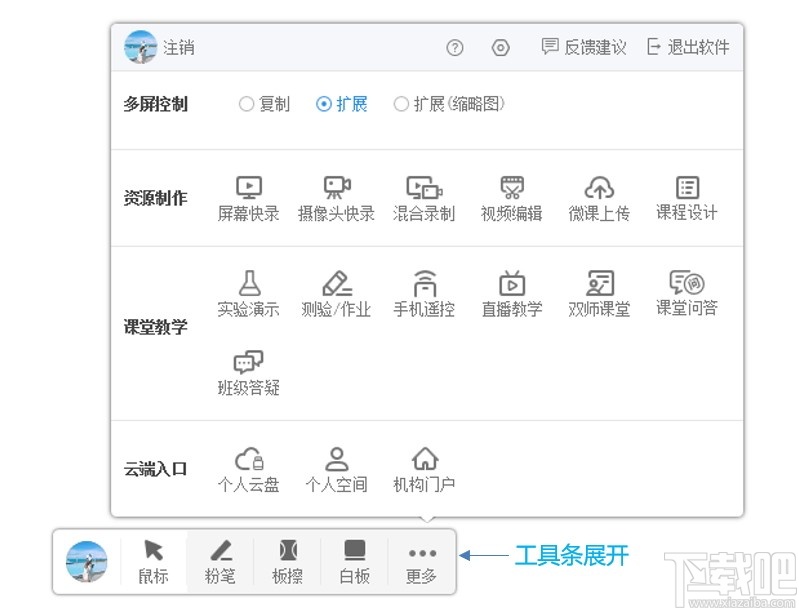Open 机构门户 institution portal
The image size is (799, 608).
[x=424, y=470]
